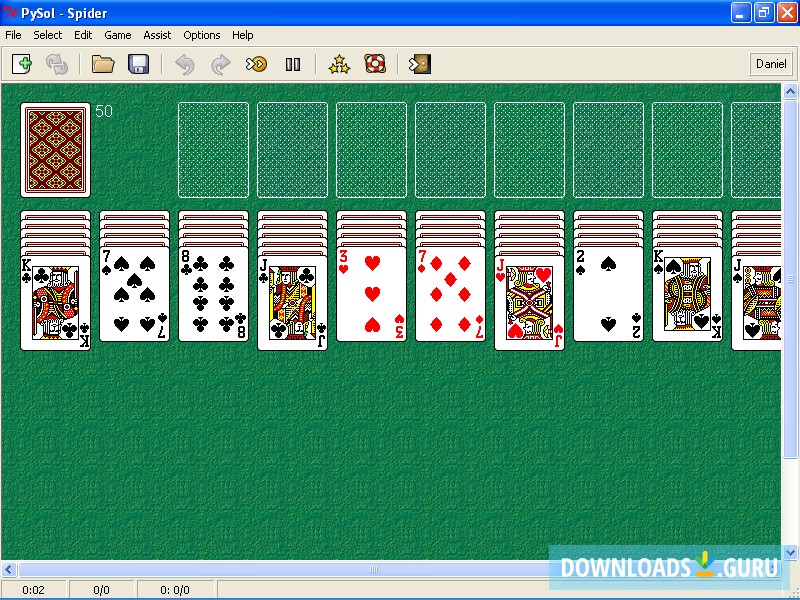Select the 7 of spades card
Screen dimensions: 800x600
point(134,294)
